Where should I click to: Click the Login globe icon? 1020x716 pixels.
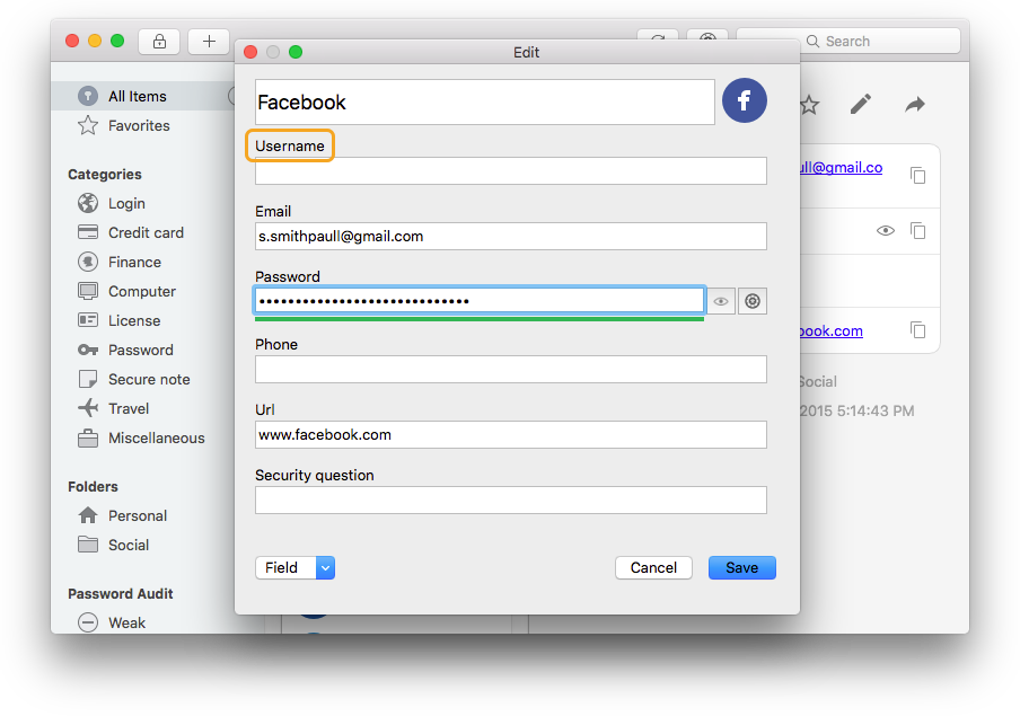click(88, 203)
